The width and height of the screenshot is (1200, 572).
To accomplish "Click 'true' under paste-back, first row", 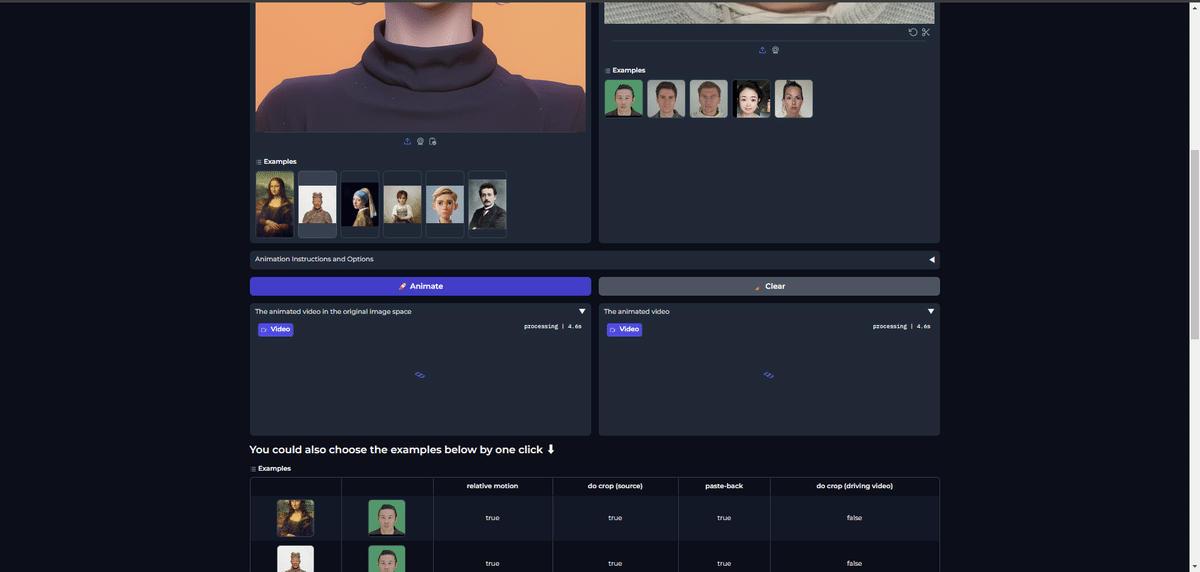I will (724, 518).
